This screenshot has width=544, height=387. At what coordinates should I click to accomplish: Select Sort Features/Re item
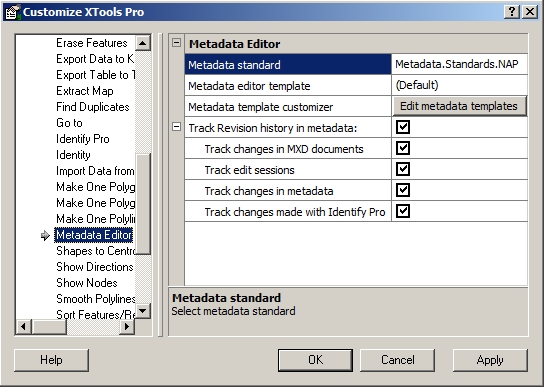tap(95, 314)
